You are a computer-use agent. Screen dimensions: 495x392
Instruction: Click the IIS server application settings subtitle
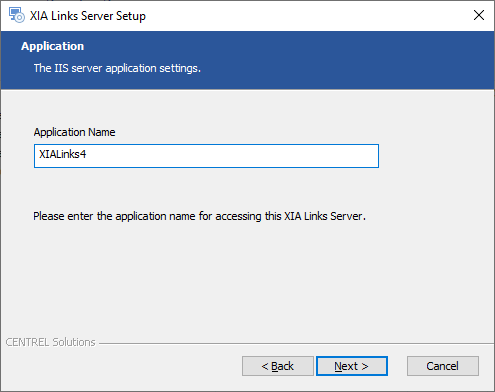117,68
